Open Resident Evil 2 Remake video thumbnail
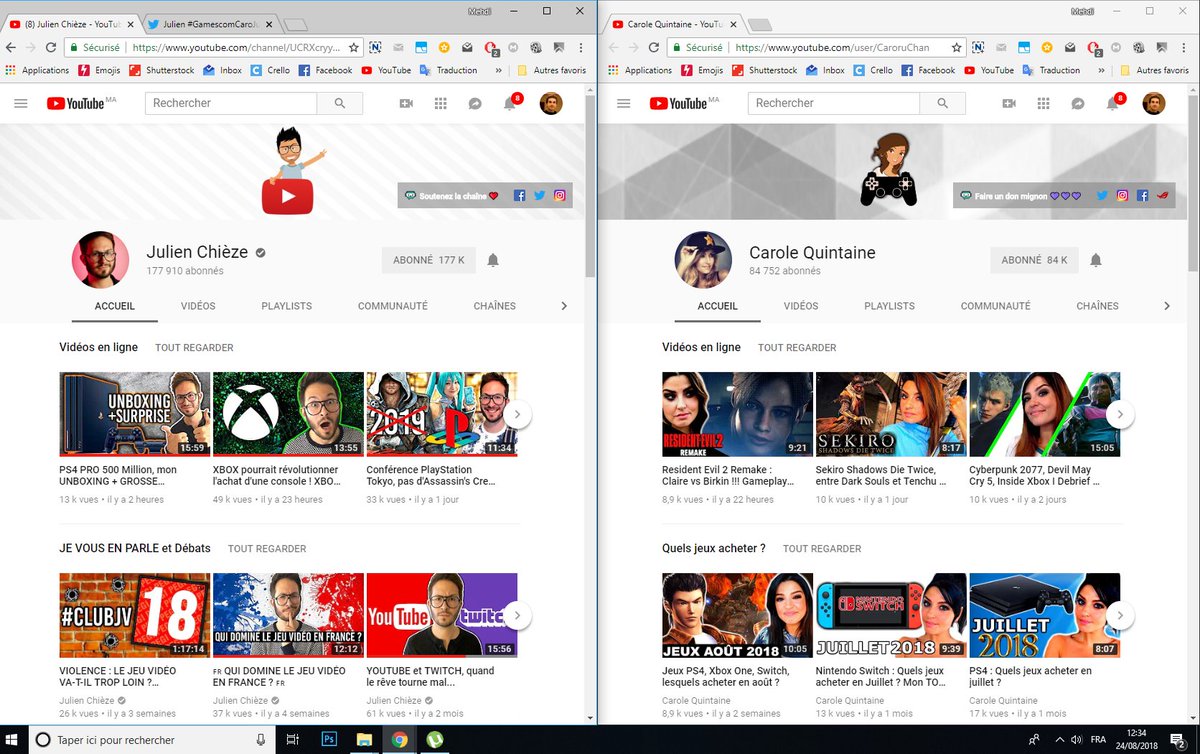Screen dimensions: 1200x754 tap(737, 414)
